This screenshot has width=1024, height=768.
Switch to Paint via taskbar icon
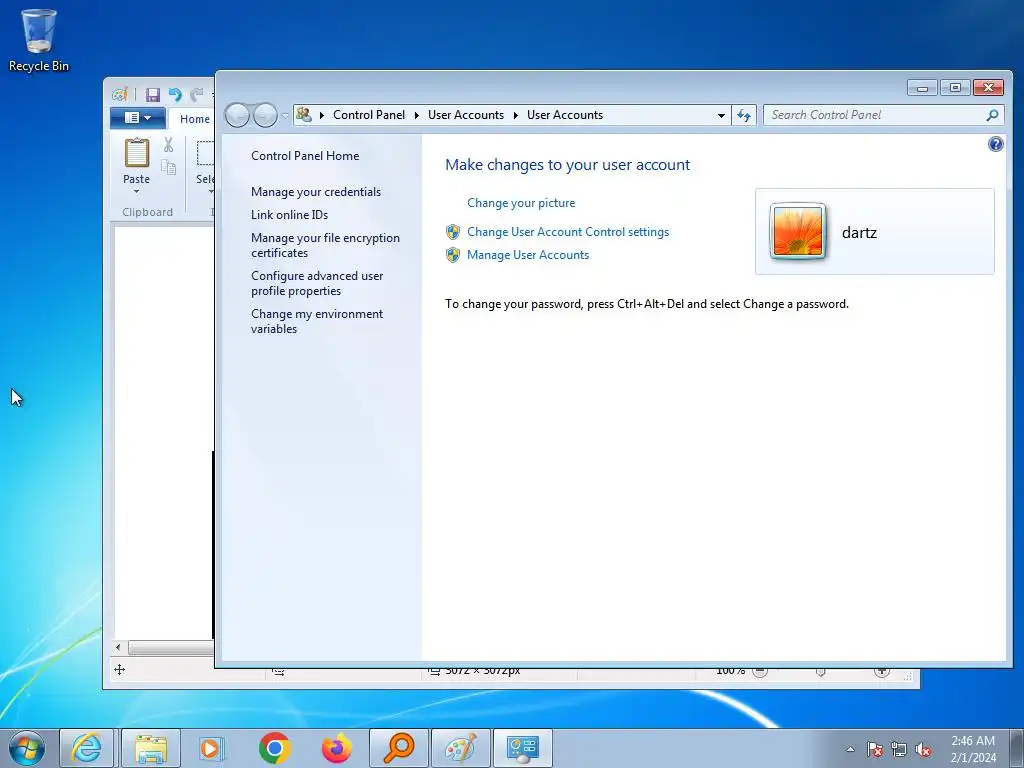click(x=460, y=748)
